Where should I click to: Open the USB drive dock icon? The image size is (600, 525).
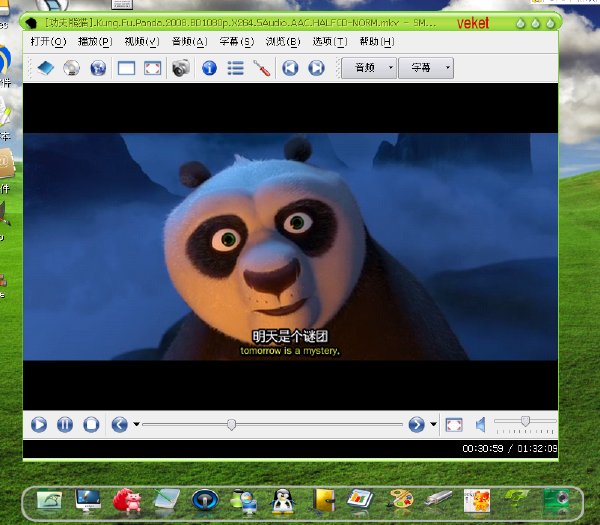point(439,499)
